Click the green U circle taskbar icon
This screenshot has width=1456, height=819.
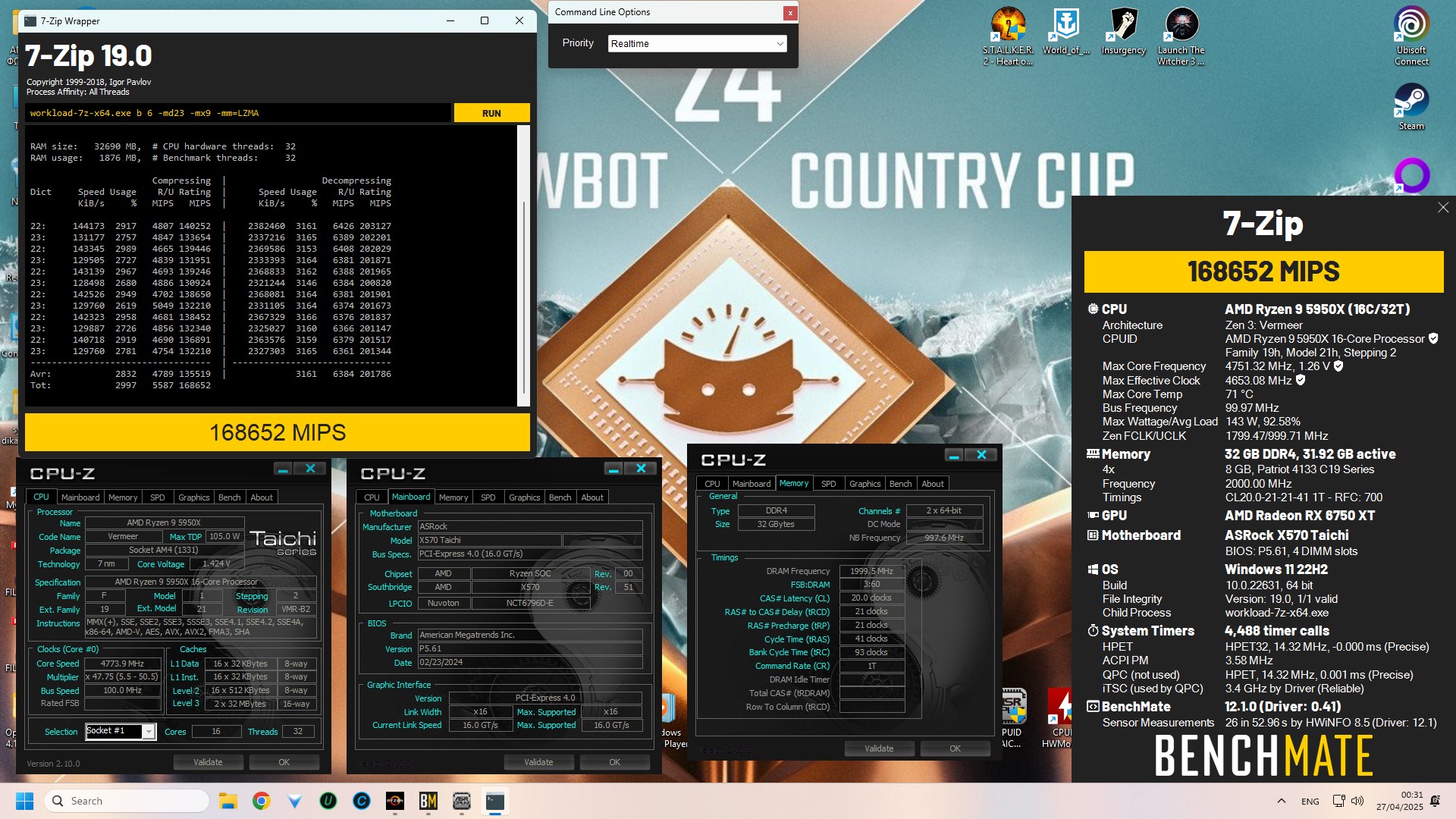328,801
